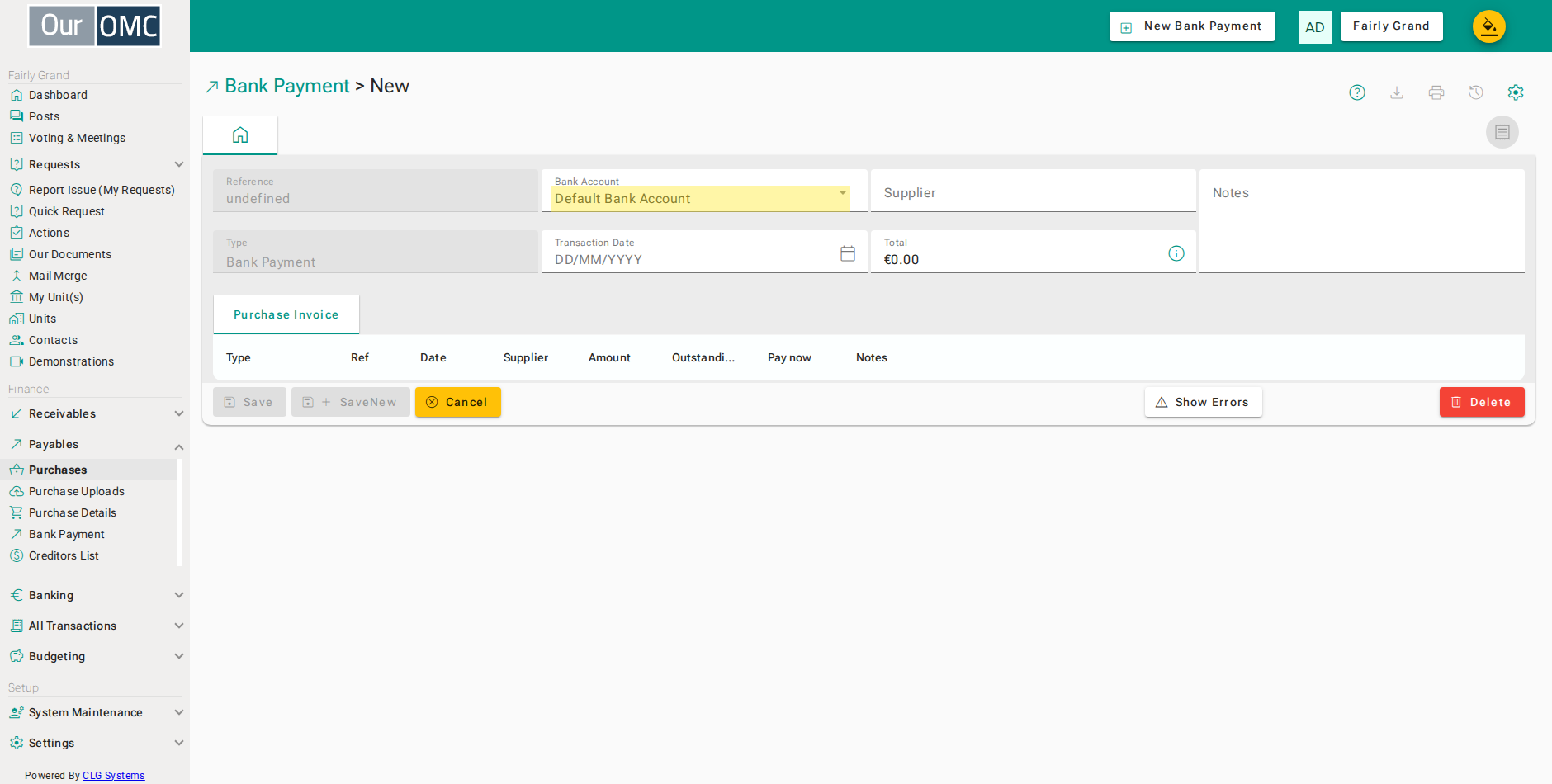Expand the Receivables menu section

[95, 413]
